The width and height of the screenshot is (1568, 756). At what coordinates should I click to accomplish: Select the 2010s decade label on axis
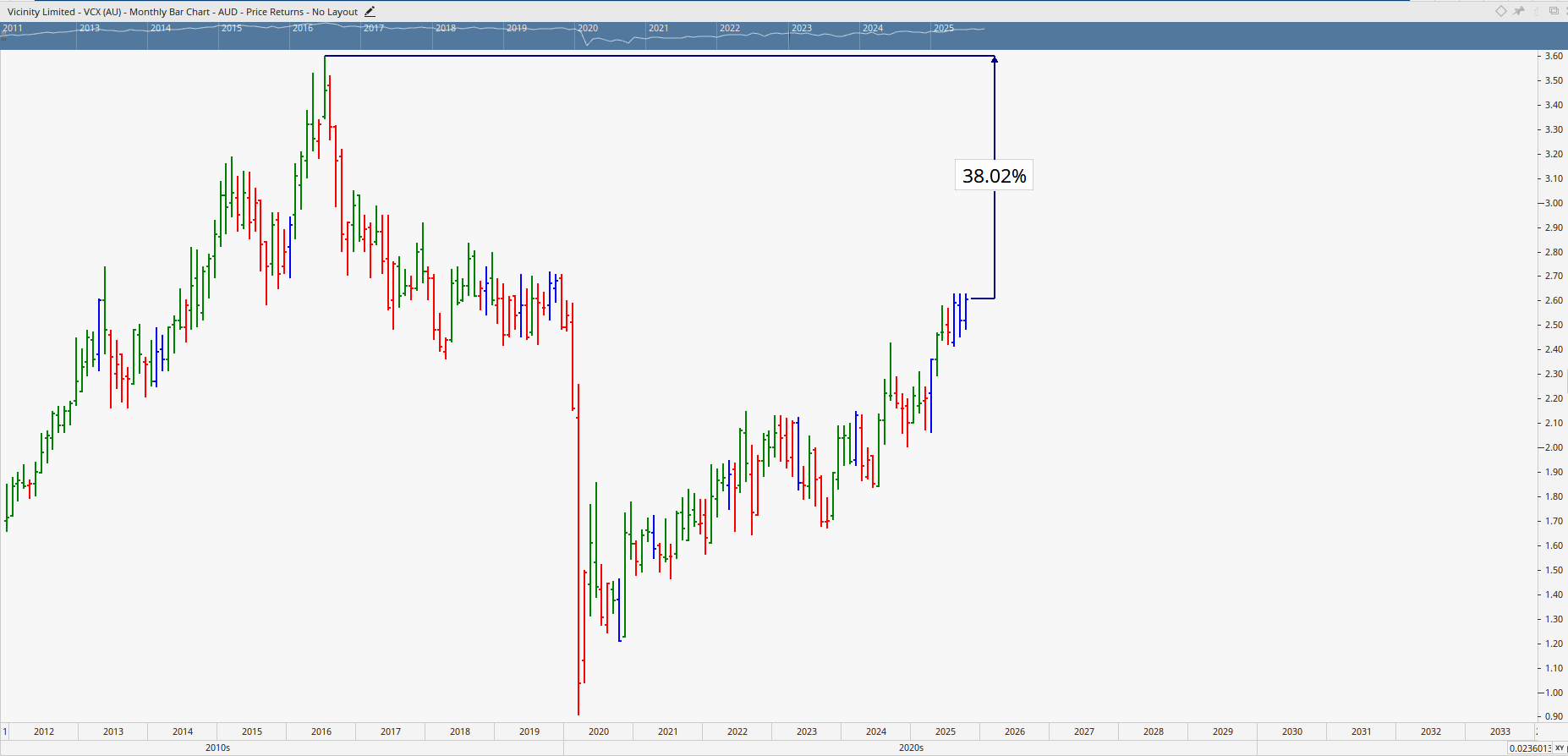[x=217, y=748]
